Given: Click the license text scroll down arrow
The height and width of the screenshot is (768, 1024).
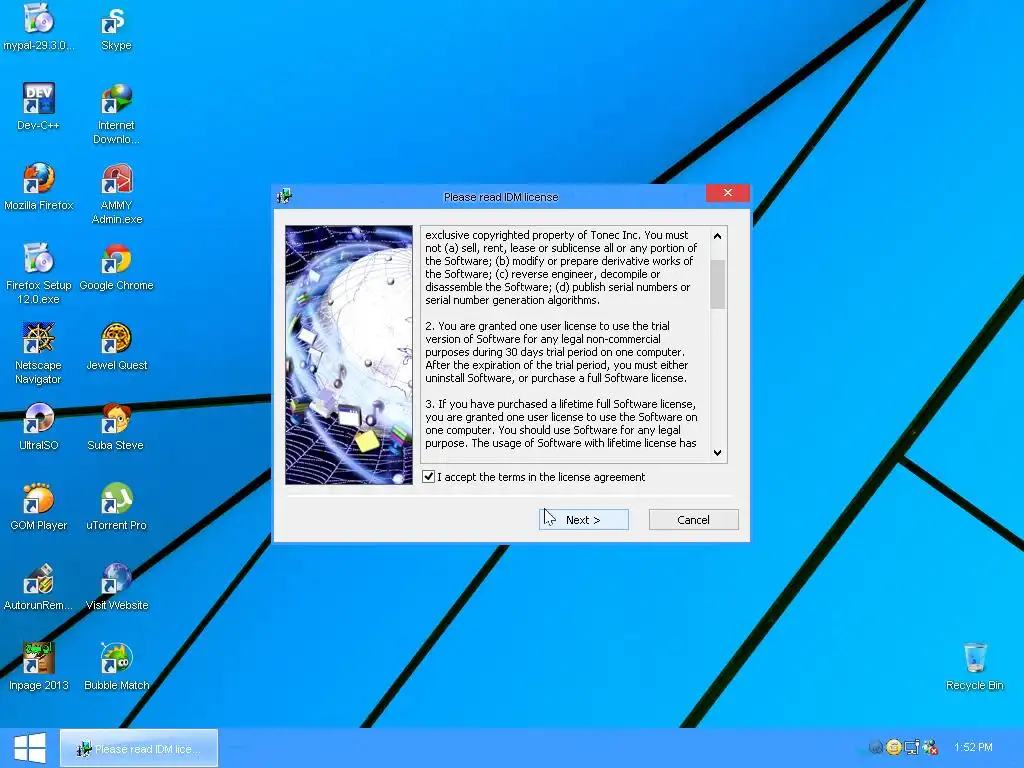Looking at the screenshot, I should (x=718, y=453).
